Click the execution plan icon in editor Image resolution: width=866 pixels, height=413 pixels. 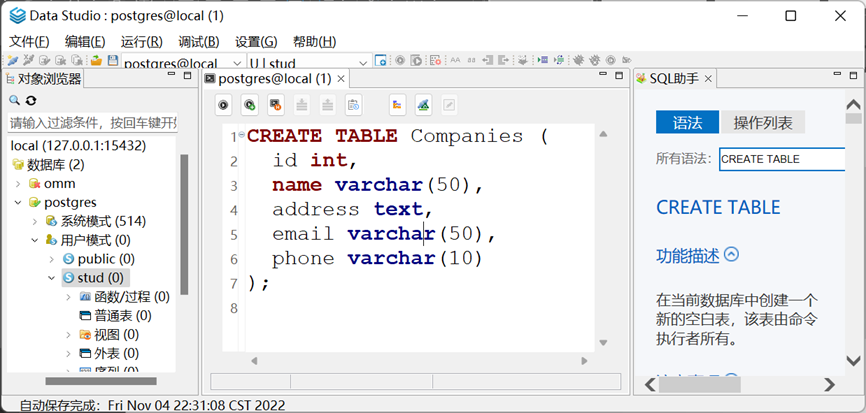tap(398, 104)
